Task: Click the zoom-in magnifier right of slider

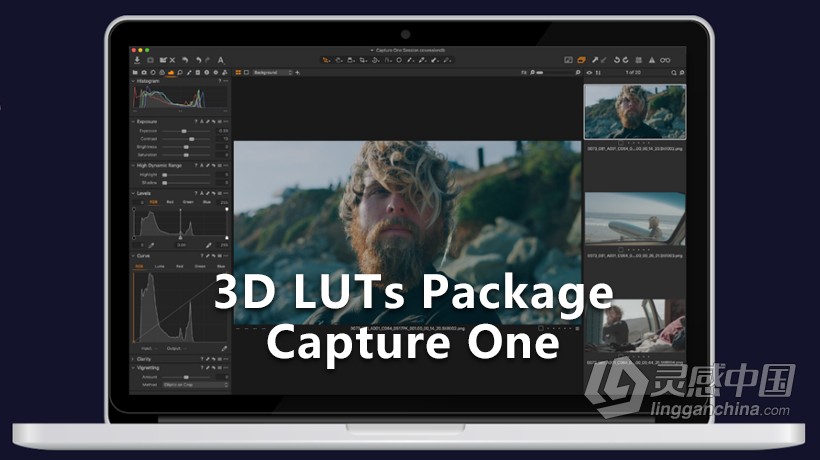Action: point(578,73)
